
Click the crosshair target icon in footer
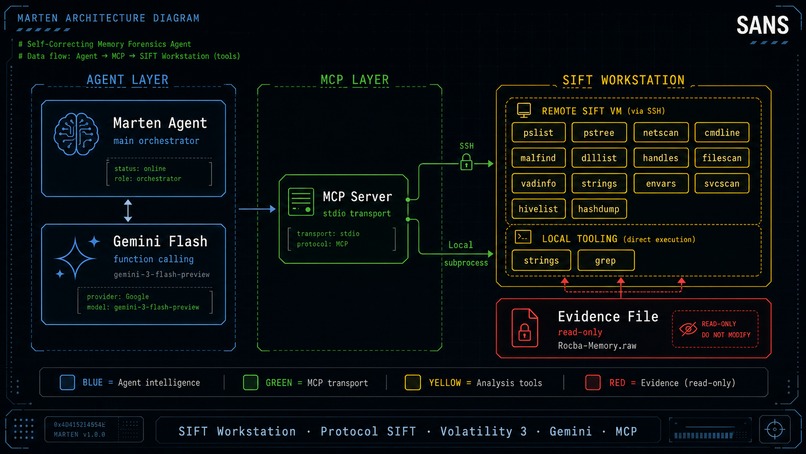click(x=775, y=429)
